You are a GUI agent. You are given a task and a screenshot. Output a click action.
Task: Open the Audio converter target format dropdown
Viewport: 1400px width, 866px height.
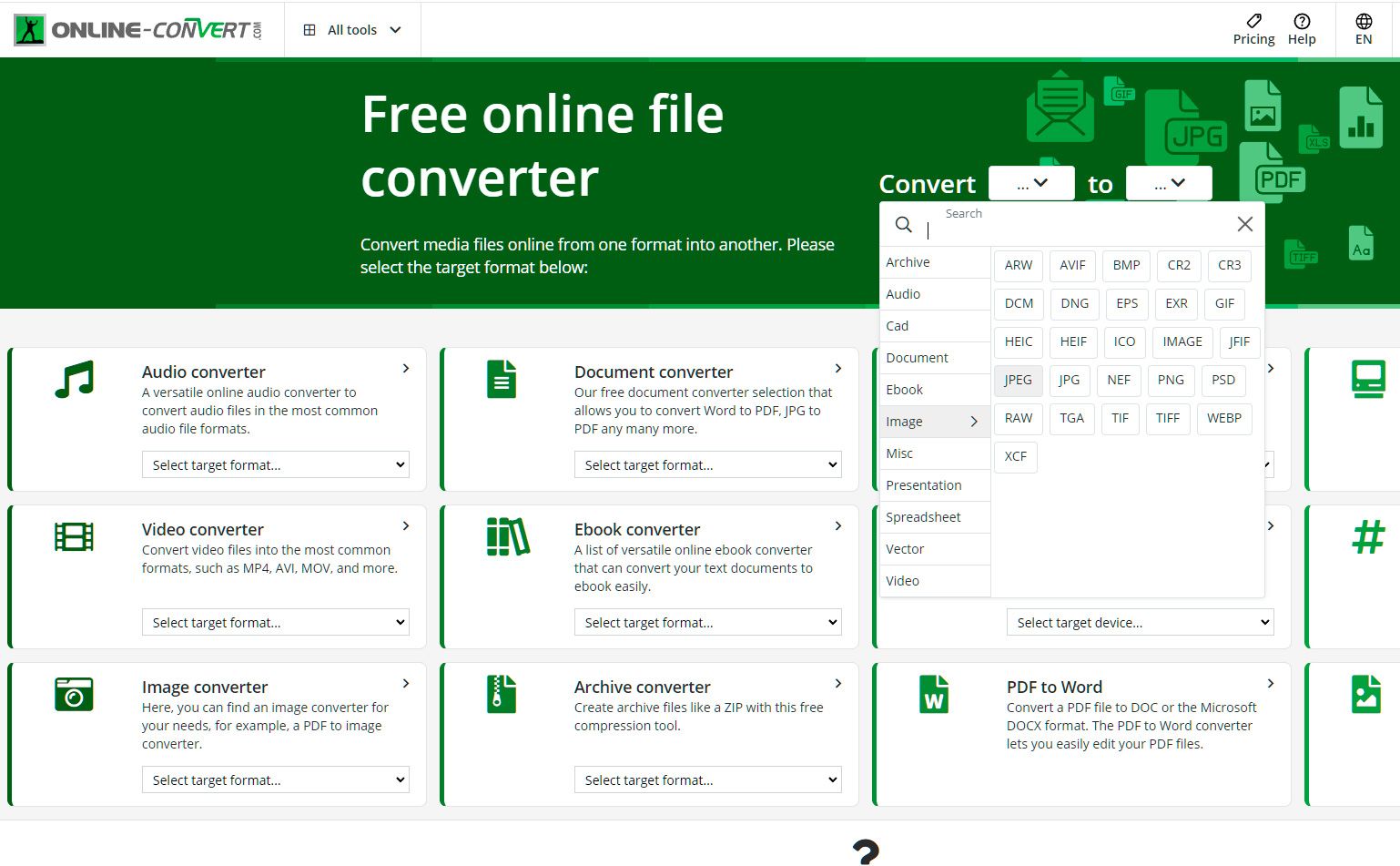click(275, 464)
